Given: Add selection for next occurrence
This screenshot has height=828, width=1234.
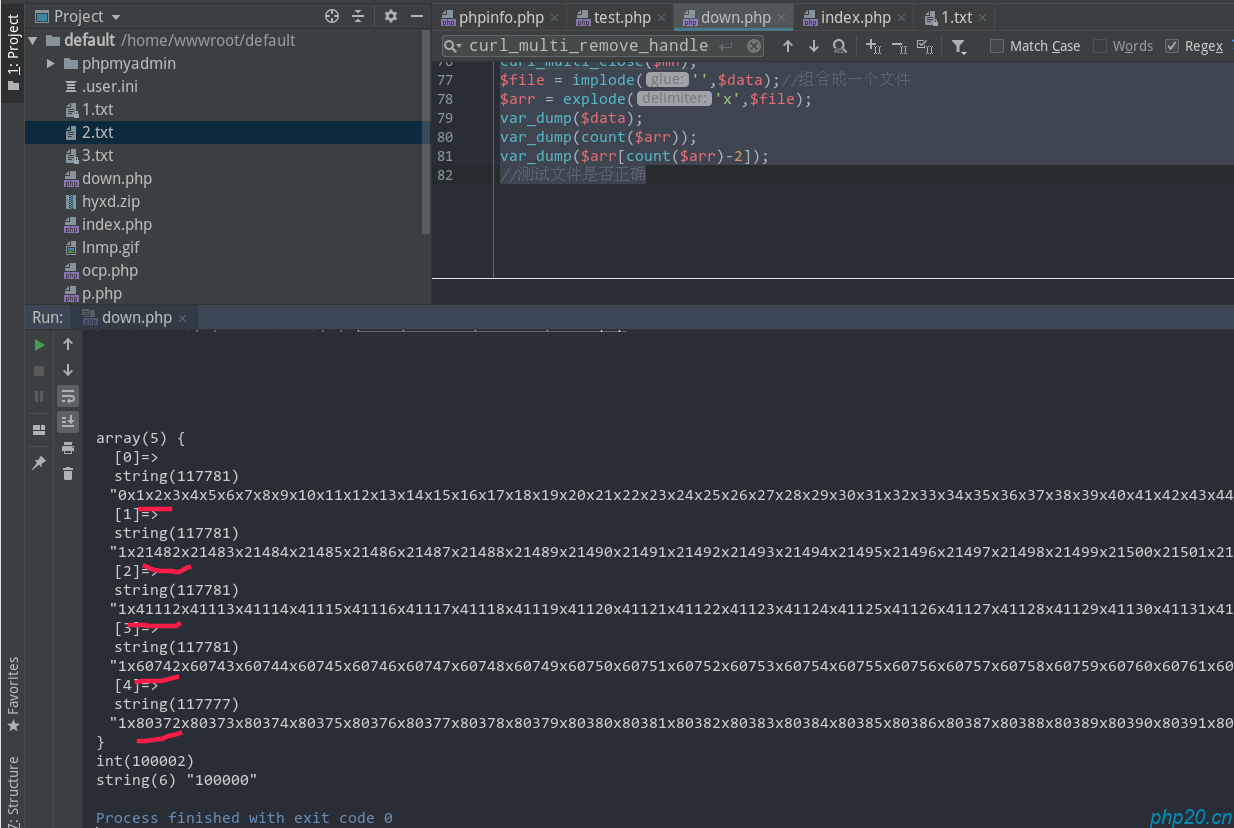Looking at the screenshot, I should pyautogui.click(x=873, y=46).
